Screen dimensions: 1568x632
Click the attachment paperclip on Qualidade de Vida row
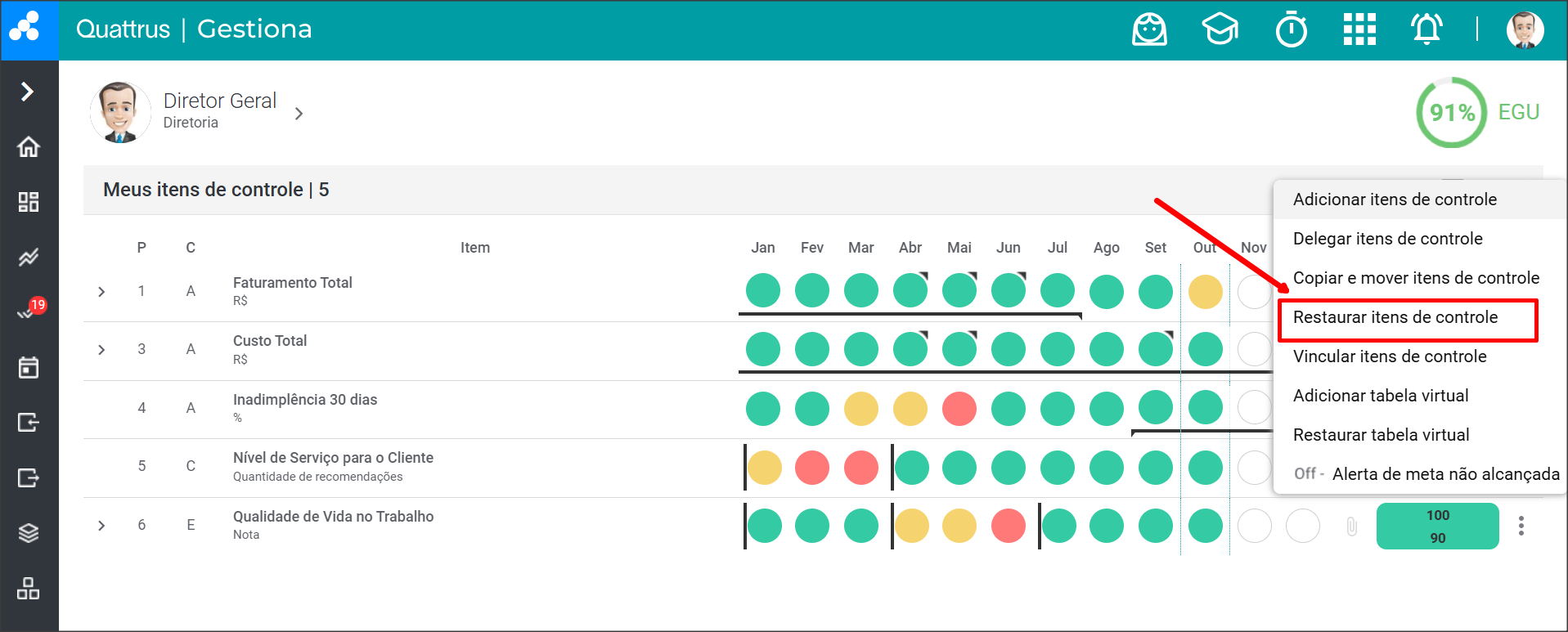coord(1351,527)
